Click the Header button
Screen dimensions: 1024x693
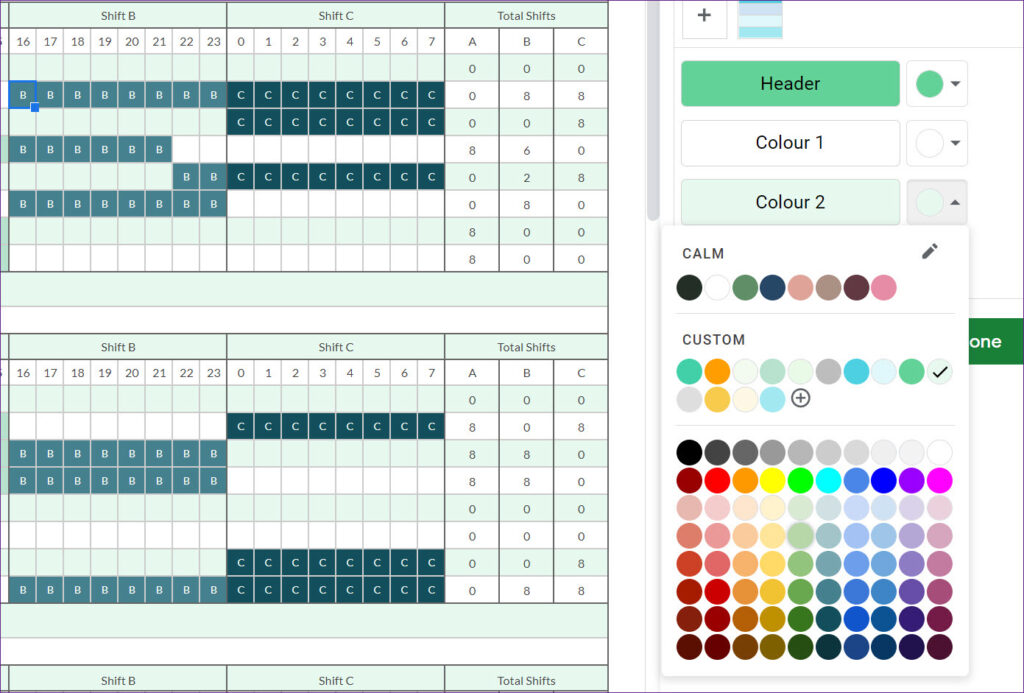790,84
